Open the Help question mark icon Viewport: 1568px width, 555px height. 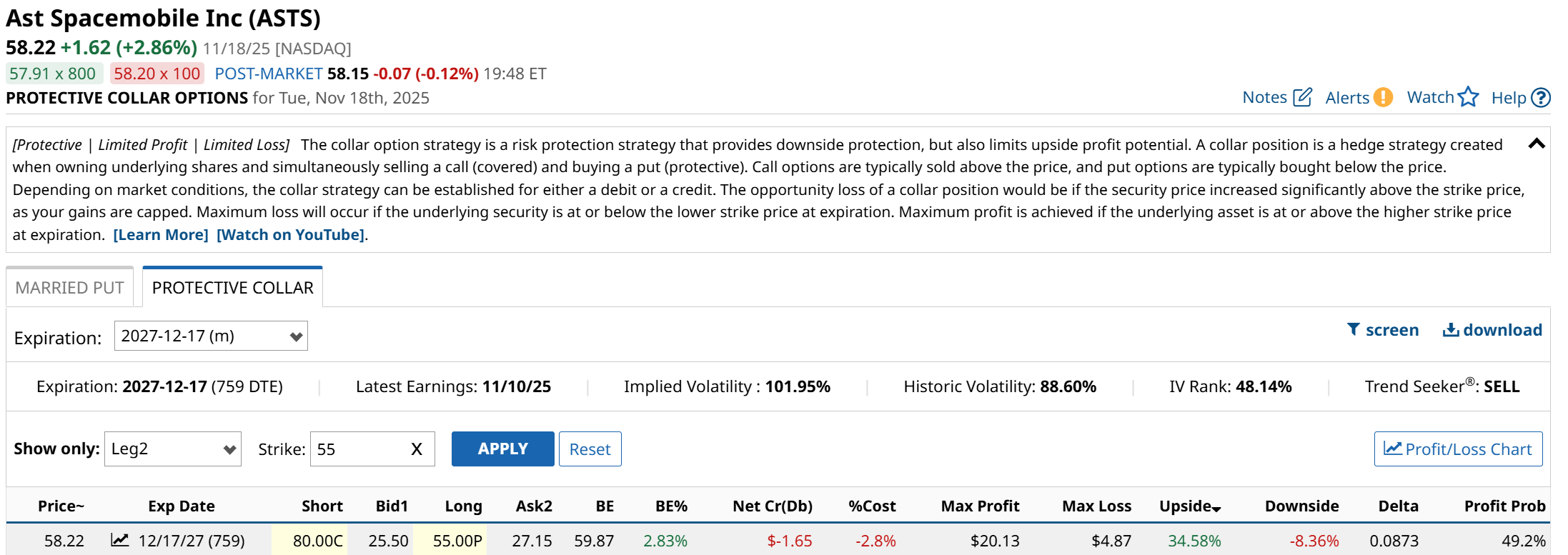[x=1542, y=98]
